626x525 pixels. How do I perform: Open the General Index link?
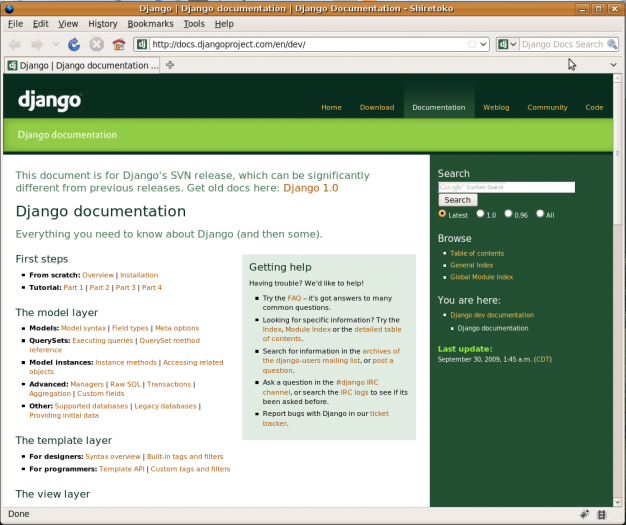tap(471, 265)
